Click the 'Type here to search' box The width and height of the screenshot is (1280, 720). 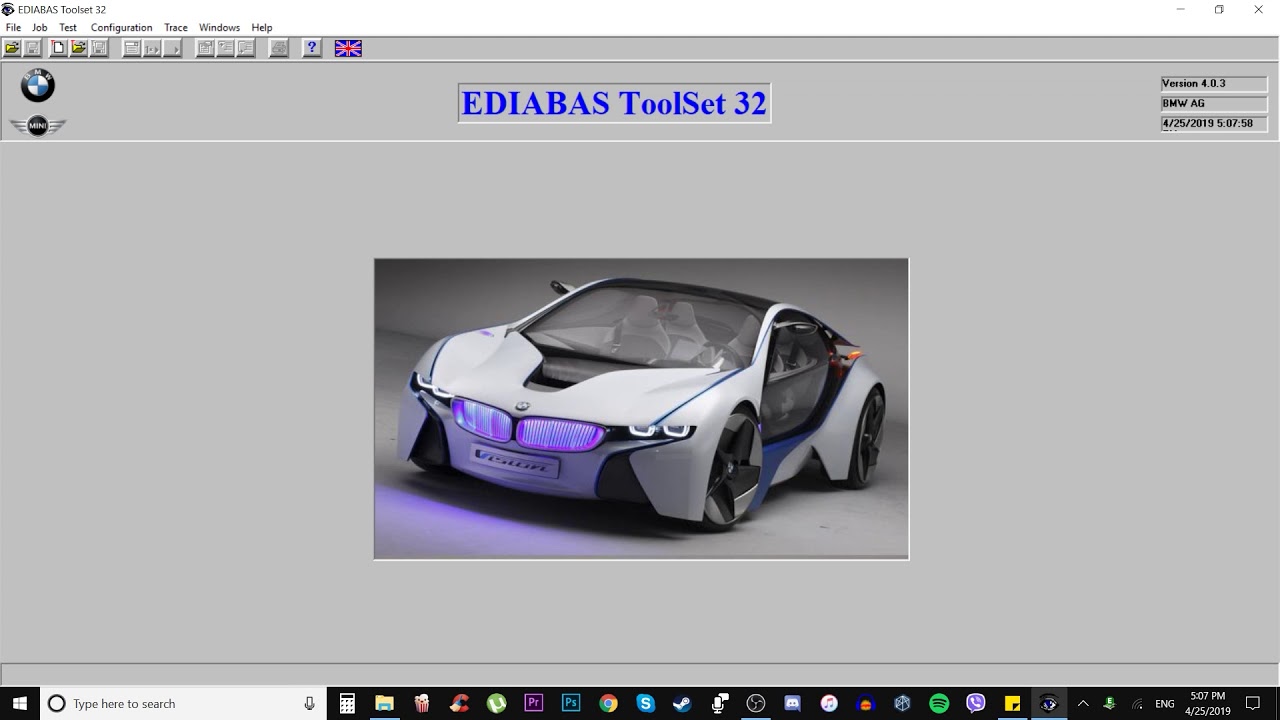click(x=183, y=704)
